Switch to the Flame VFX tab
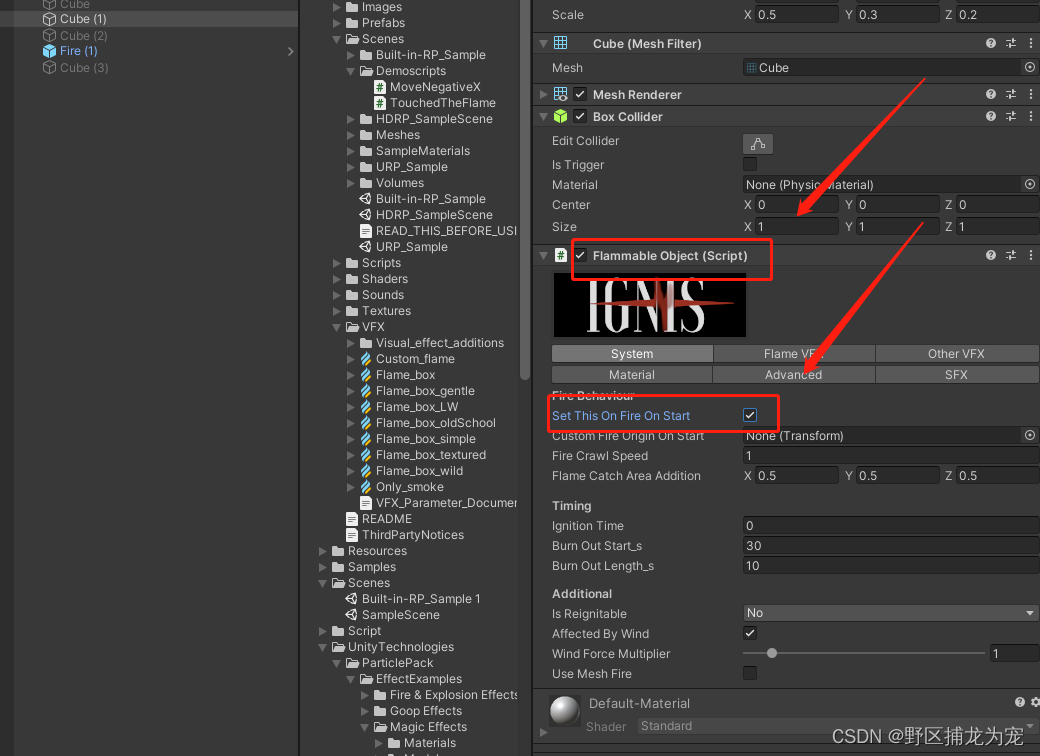 (x=793, y=353)
